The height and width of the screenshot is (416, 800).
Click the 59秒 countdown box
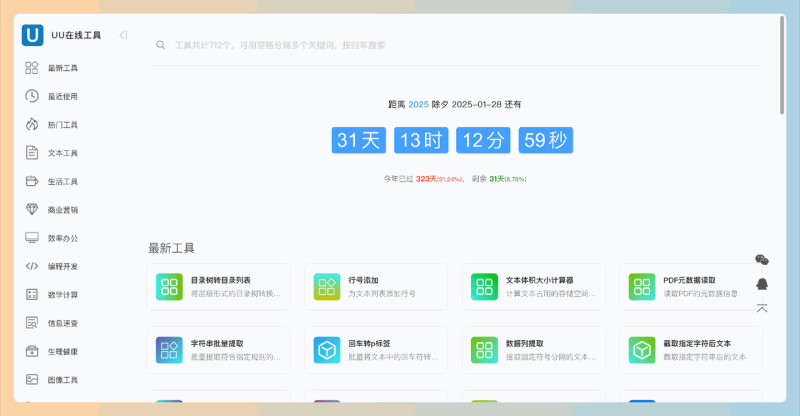coord(545,140)
